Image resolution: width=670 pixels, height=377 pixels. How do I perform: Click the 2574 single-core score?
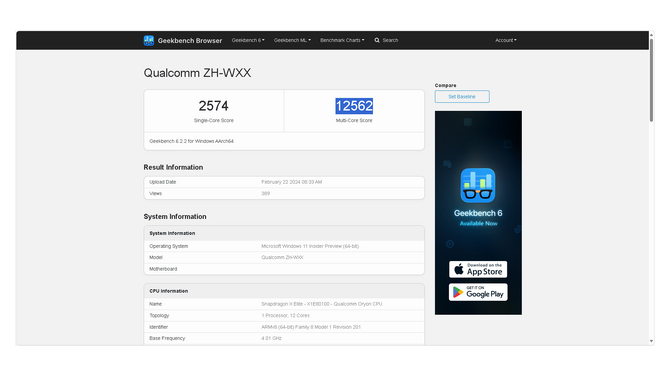click(213, 106)
